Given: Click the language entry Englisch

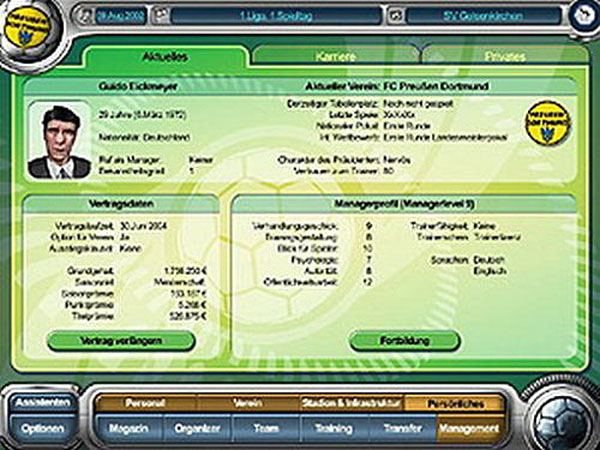Looking at the screenshot, I should click(490, 271).
